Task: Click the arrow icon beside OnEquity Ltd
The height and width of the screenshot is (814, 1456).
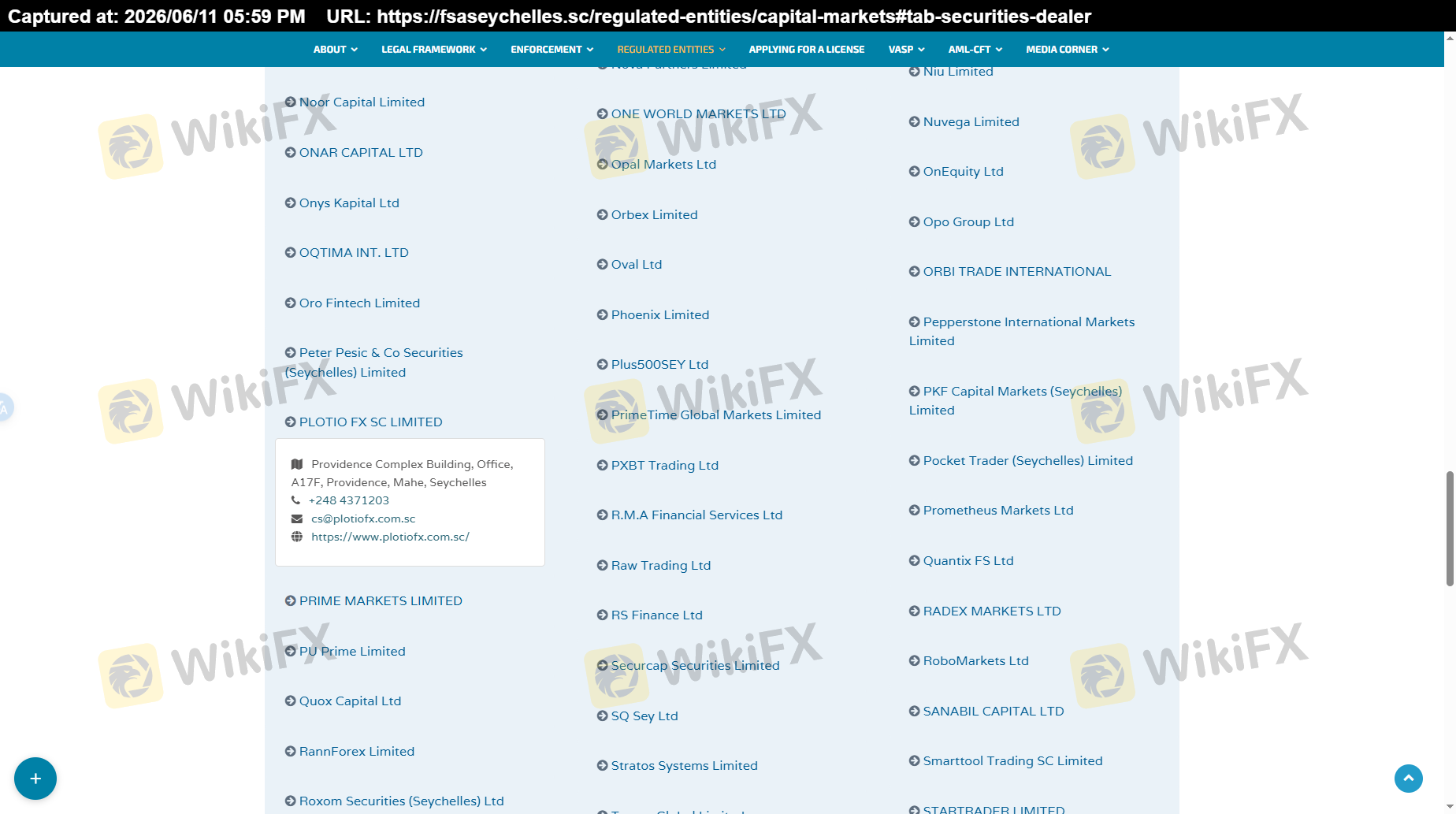Action: [x=915, y=172]
